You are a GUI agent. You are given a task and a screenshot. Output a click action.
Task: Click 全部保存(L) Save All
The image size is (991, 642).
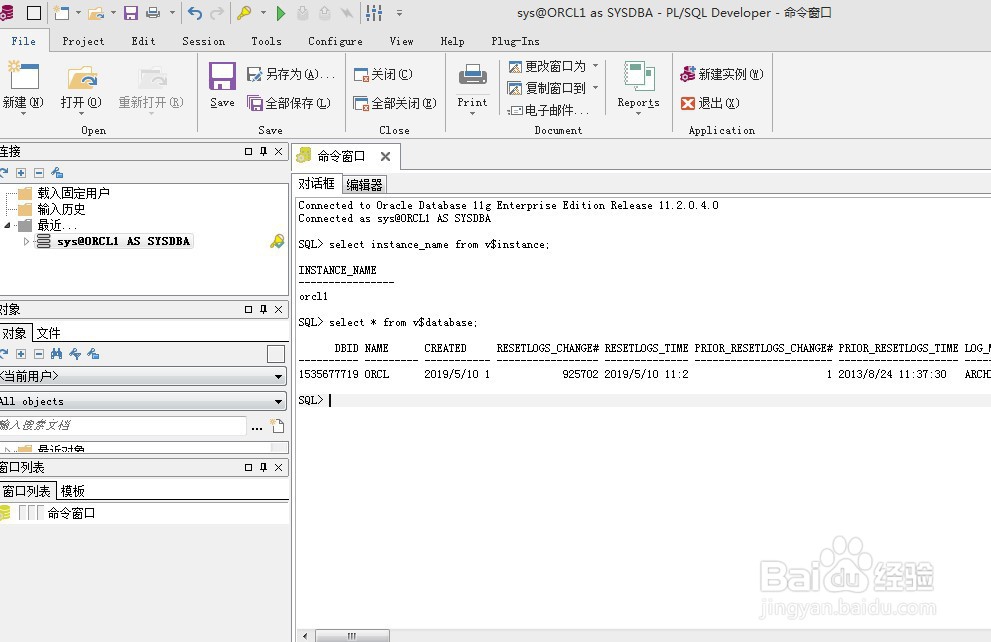[x=289, y=103]
